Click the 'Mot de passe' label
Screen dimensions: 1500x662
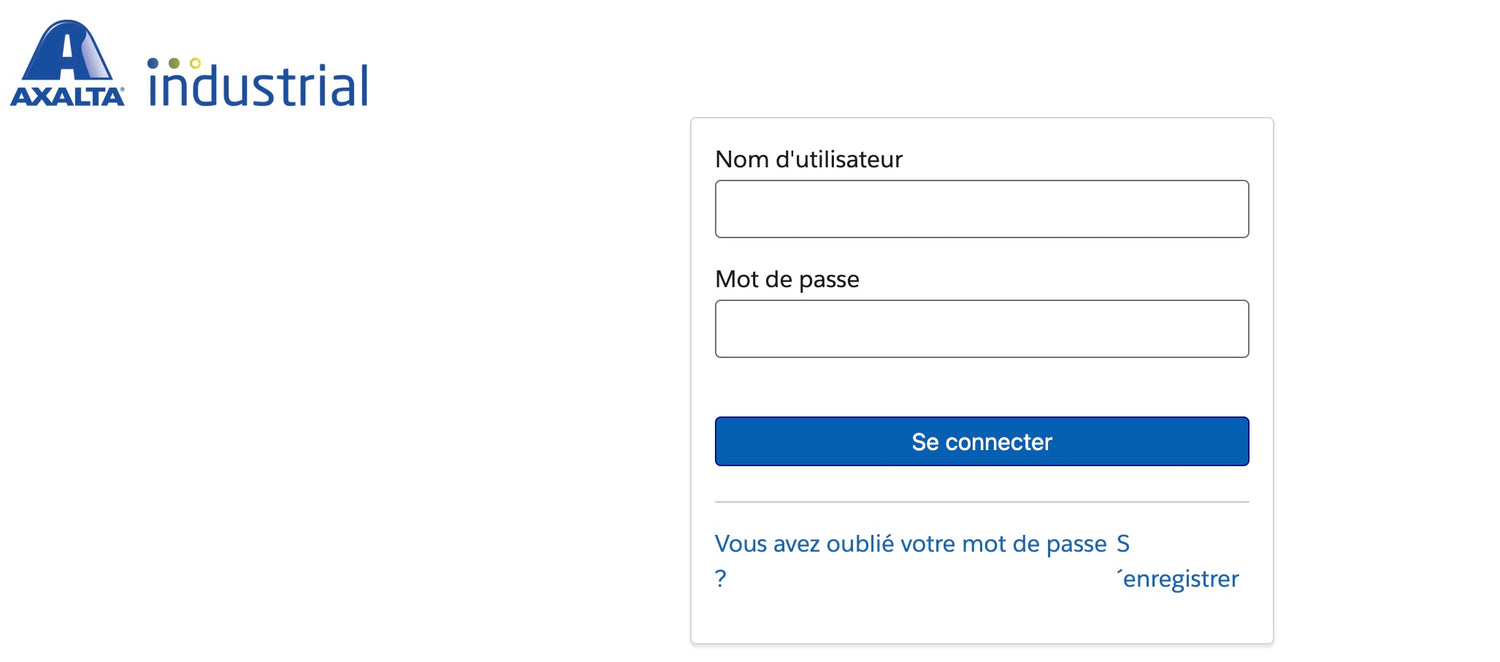tap(787, 279)
